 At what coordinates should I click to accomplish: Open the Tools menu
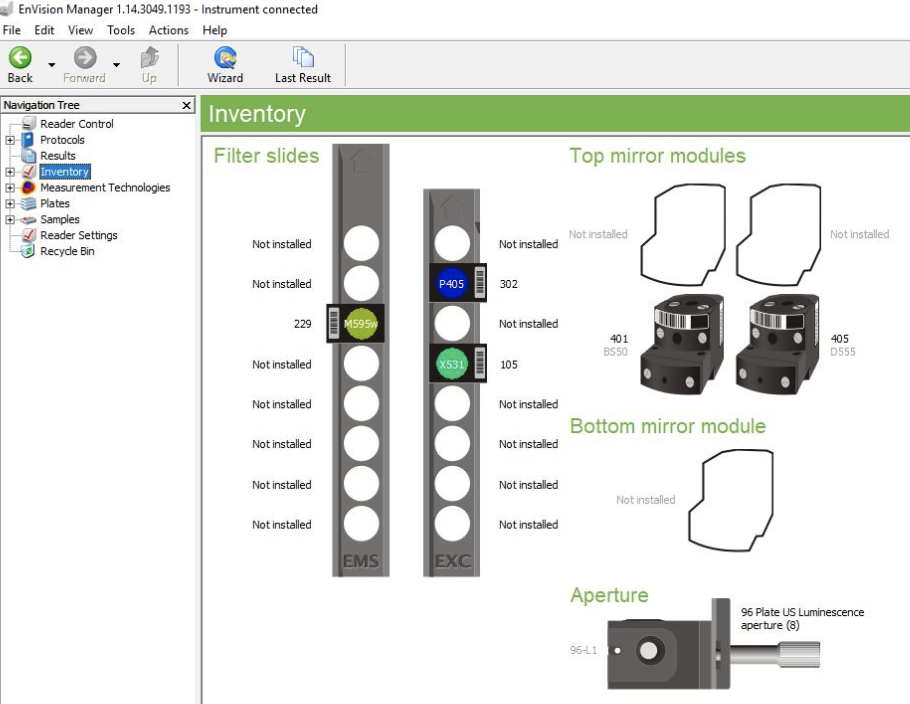coord(121,30)
